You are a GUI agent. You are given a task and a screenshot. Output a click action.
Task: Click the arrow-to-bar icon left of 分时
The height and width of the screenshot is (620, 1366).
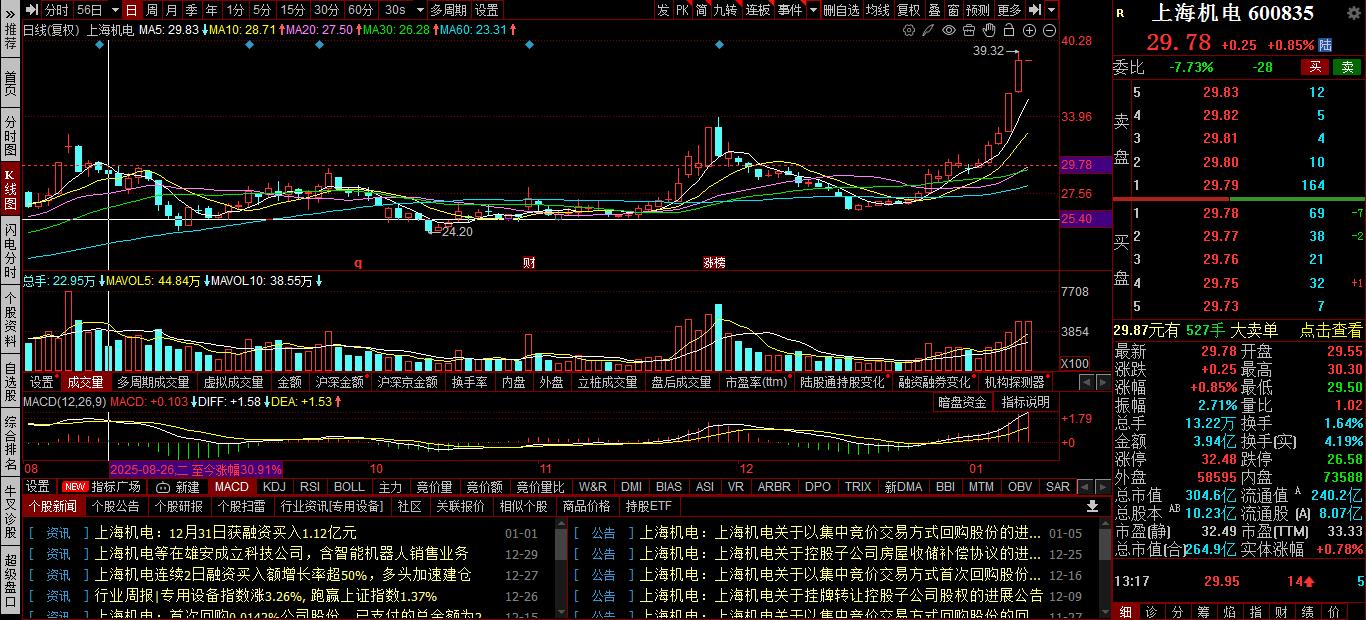32,10
